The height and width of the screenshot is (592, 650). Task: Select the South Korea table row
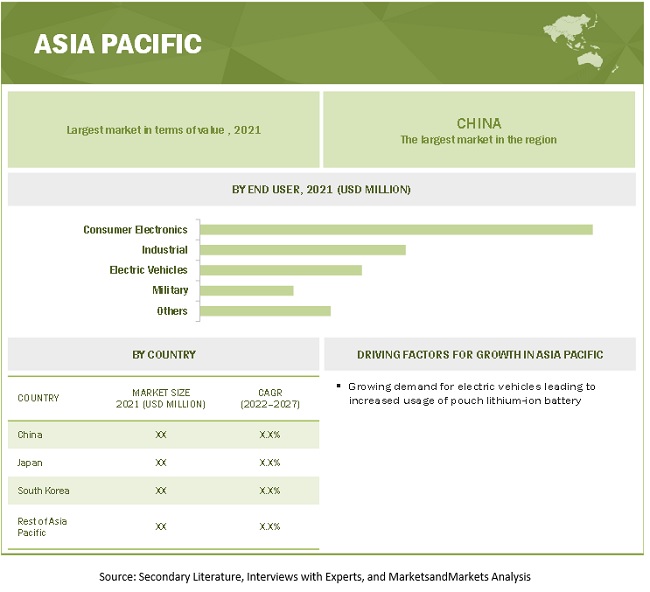pyautogui.click(x=163, y=491)
